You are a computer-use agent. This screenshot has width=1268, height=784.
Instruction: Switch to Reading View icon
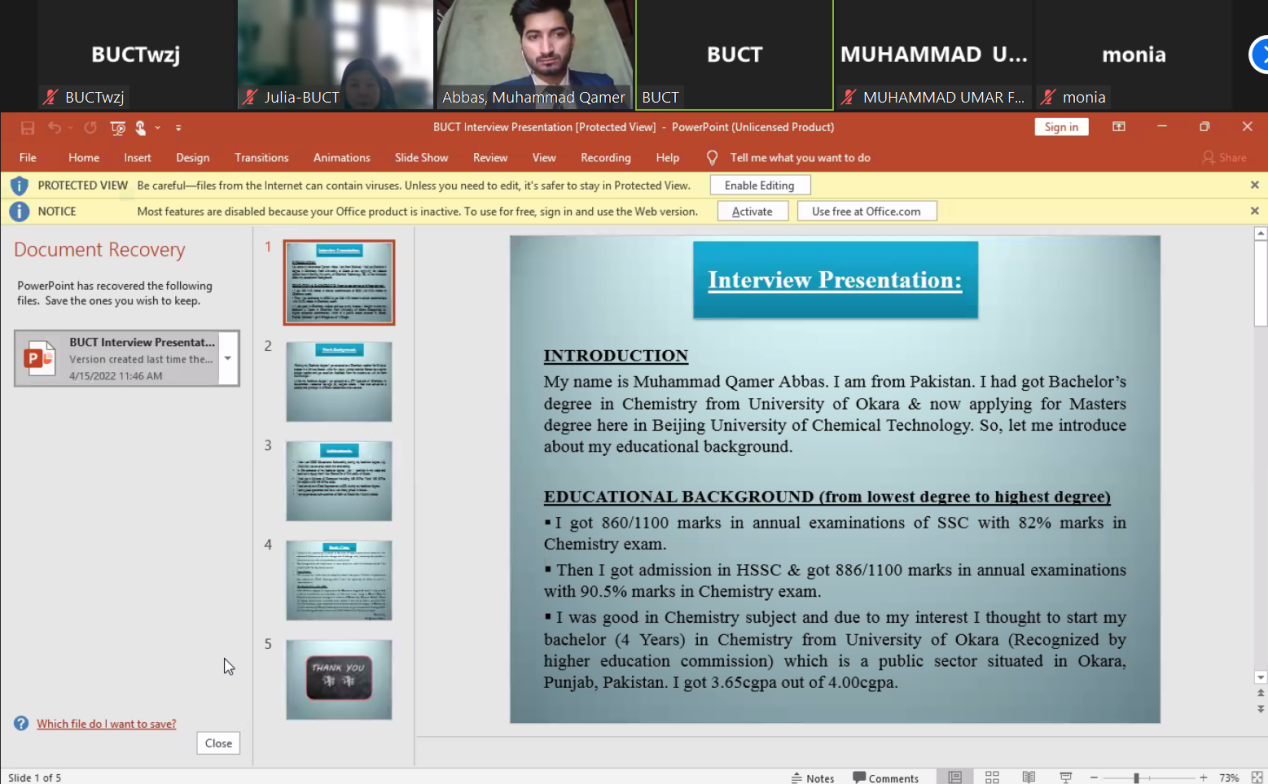coord(1028,777)
